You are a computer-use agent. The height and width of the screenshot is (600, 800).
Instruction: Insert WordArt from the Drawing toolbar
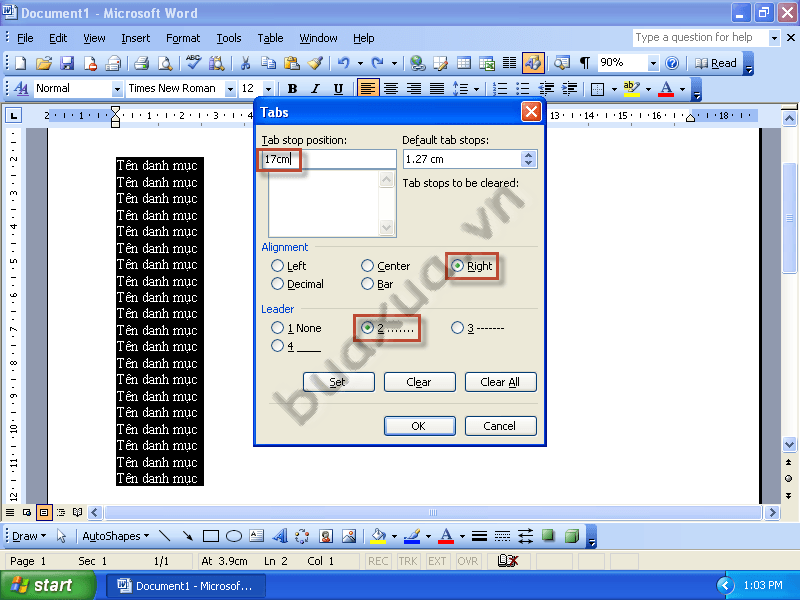(280, 536)
